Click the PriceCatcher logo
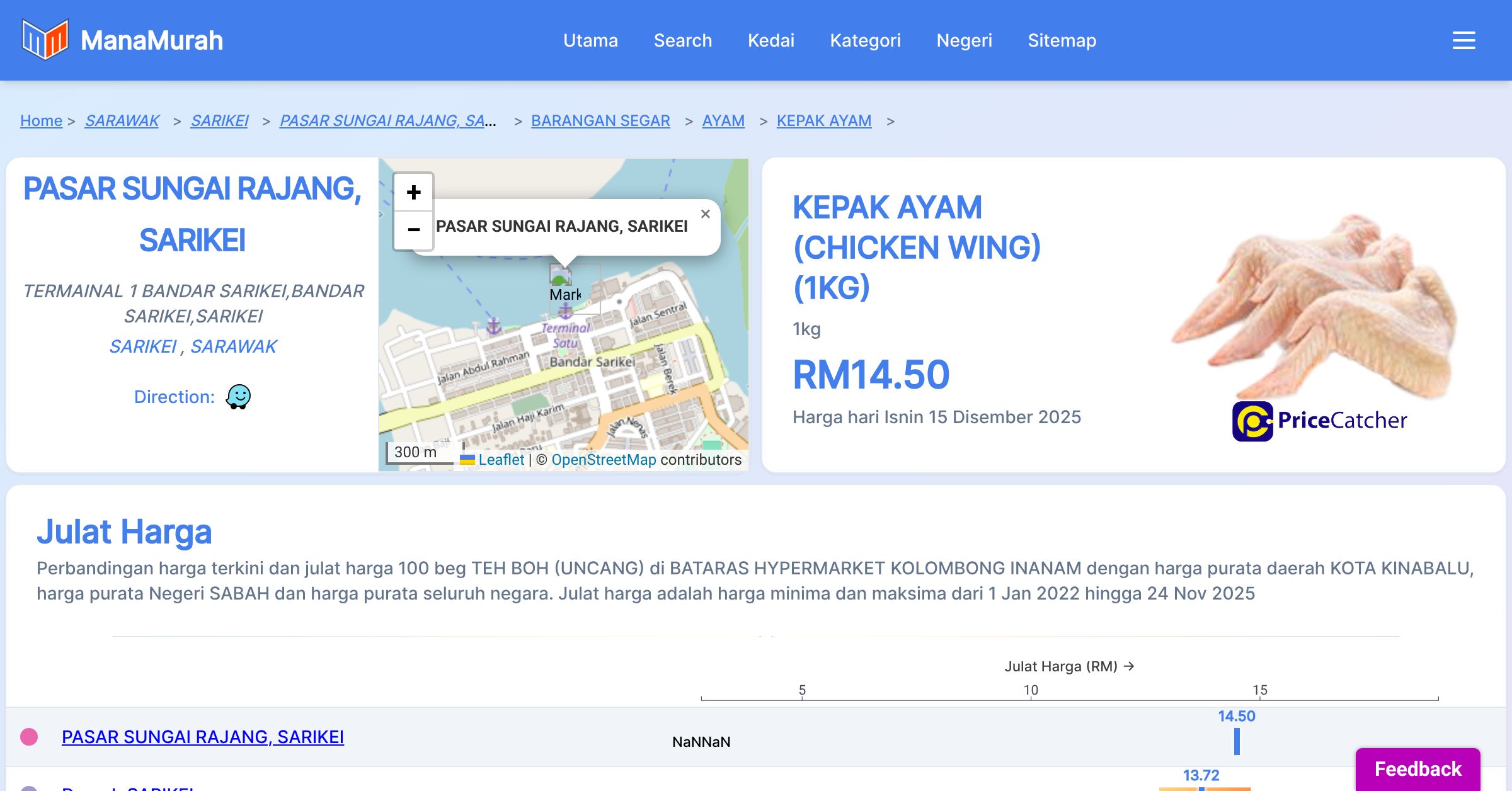Viewport: 1512px width, 791px height. (1319, 421)
